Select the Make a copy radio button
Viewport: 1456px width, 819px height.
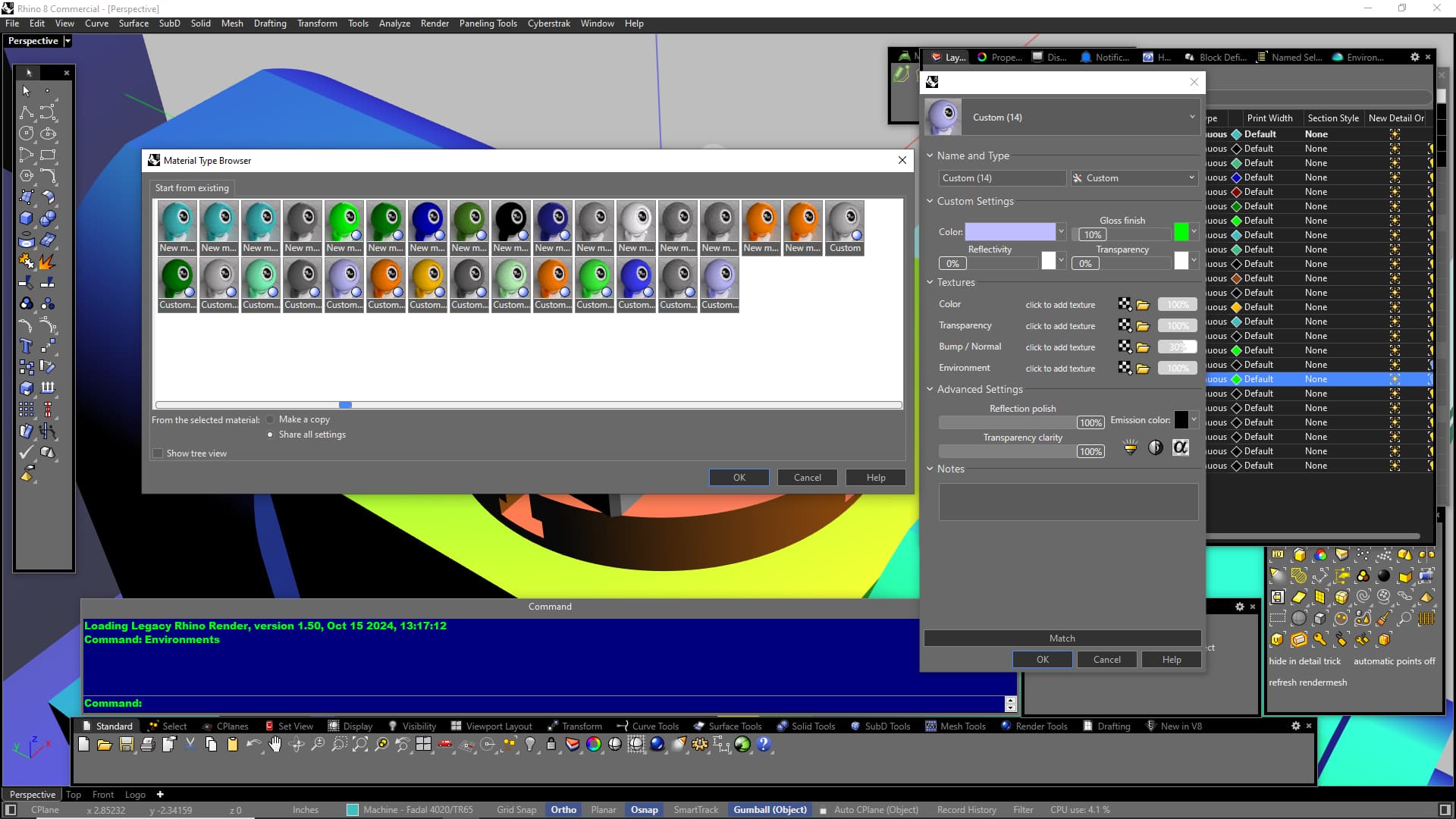[270, 419]
